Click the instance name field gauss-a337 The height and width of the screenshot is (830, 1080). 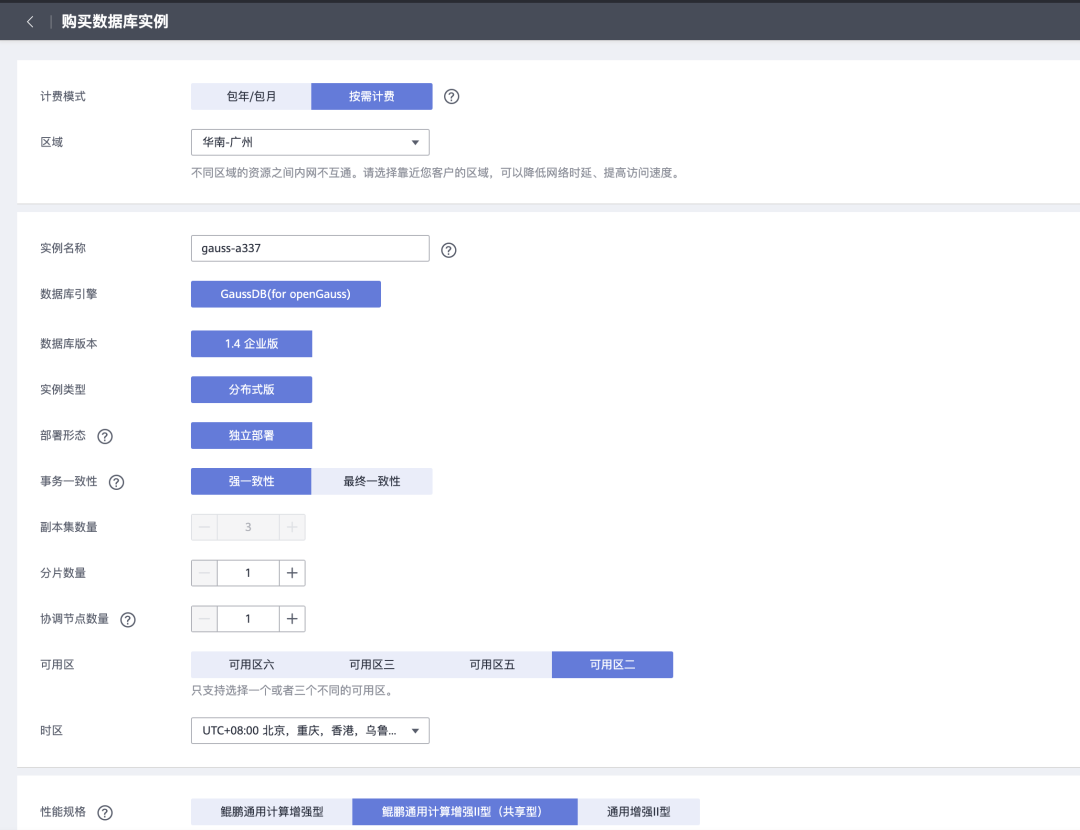310,249
